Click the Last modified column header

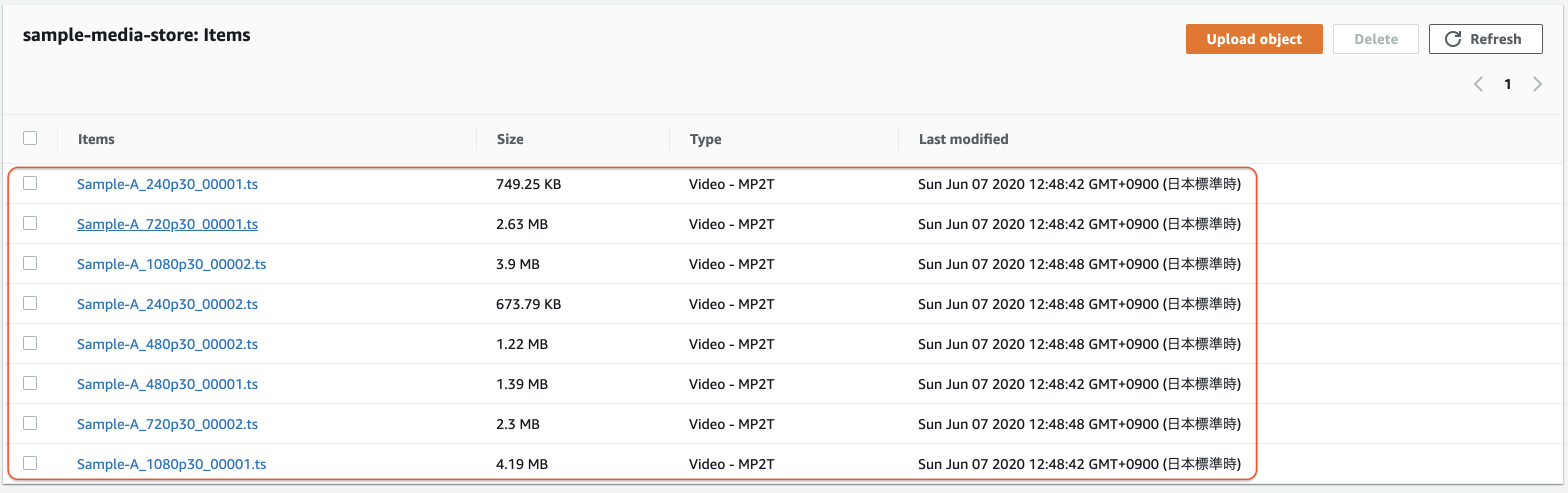click(963, 139)
